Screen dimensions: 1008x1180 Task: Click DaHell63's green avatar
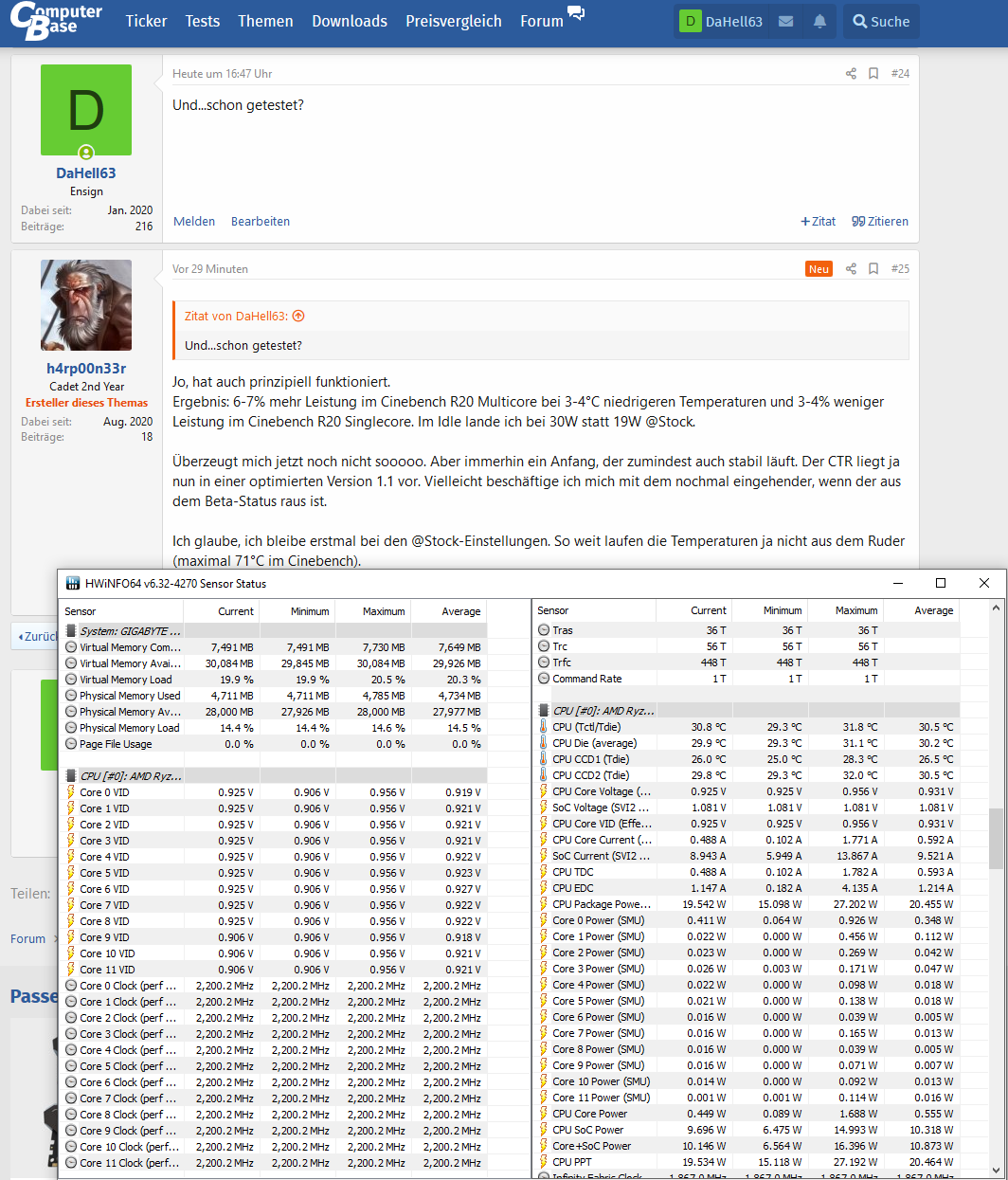86,110
